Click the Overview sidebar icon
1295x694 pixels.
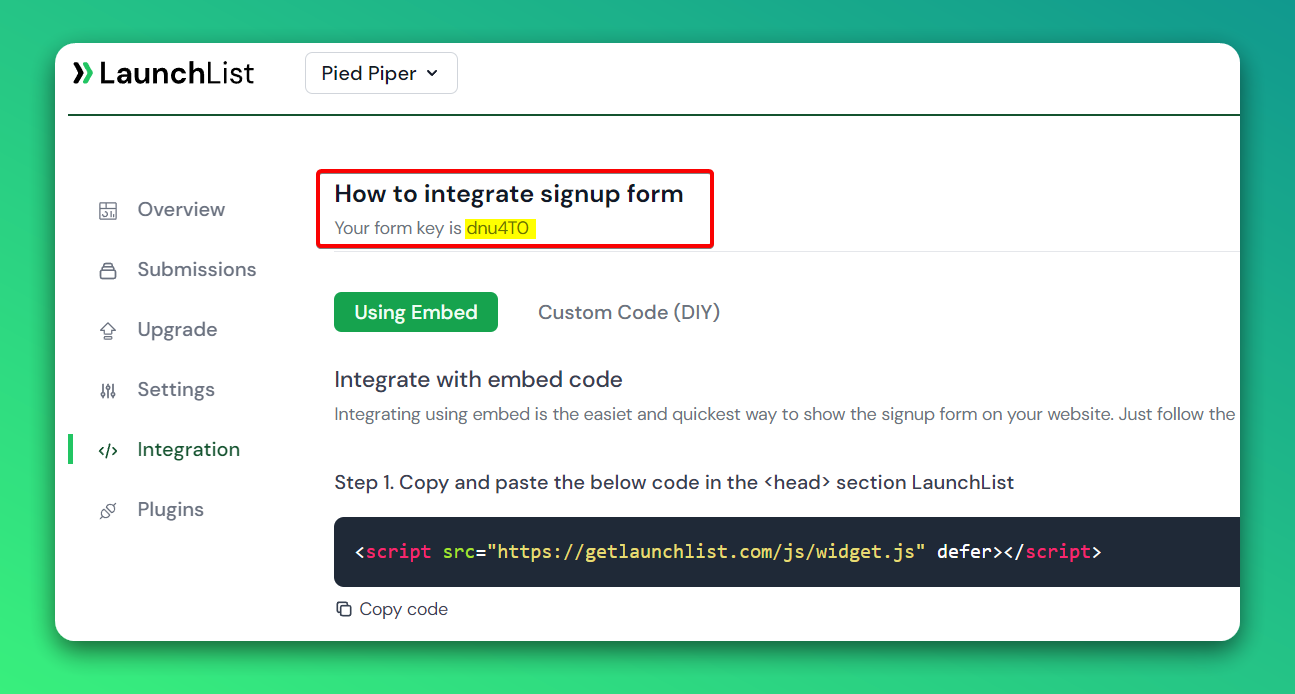point(108,210)
